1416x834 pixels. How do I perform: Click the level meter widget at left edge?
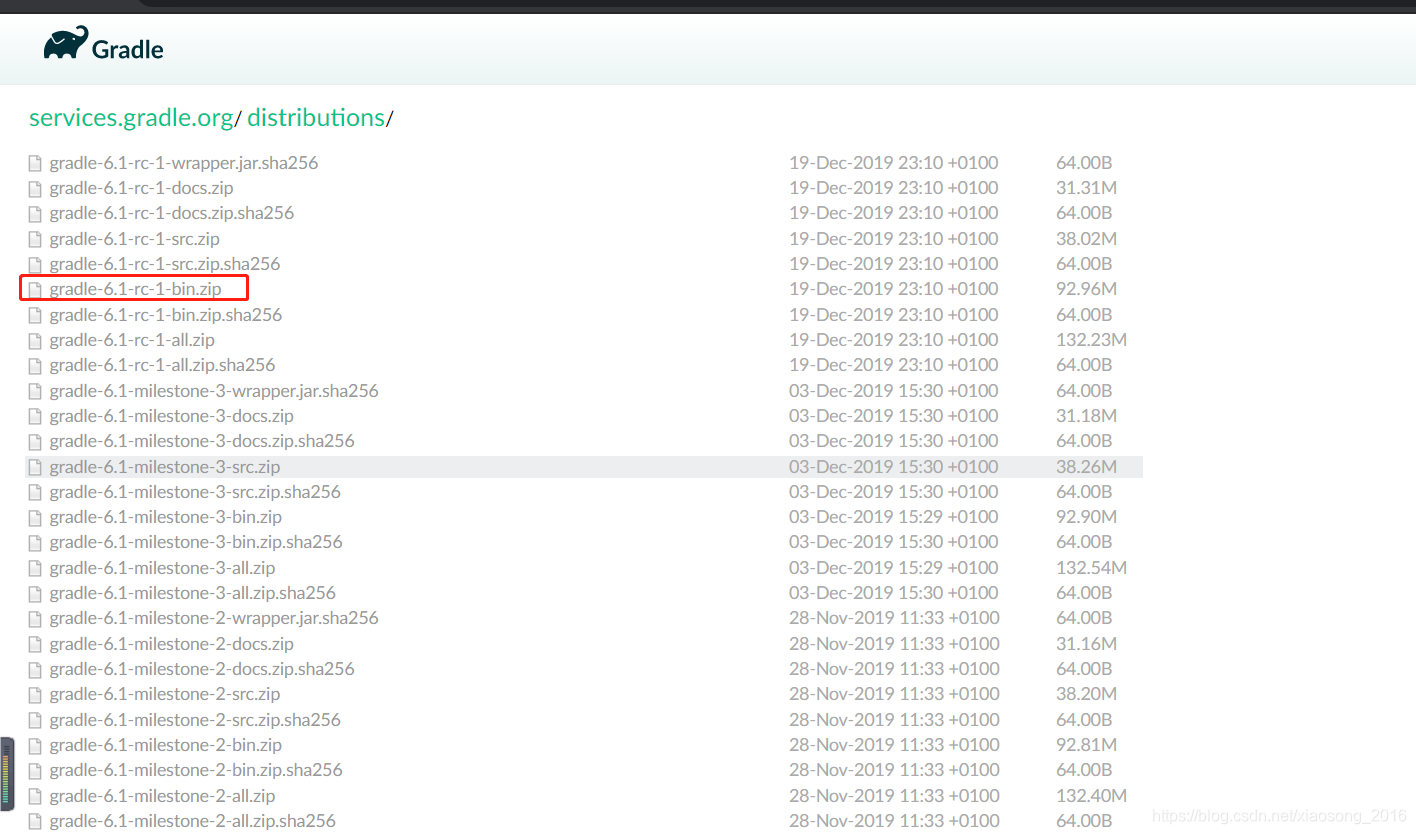coord(7,773)
